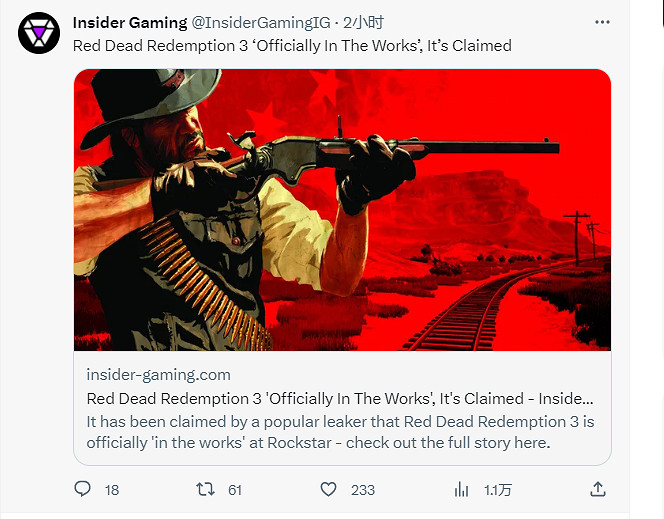Click the Insider Gaming display name
Viewport: 664px width, 519px height.
point(130,22)
